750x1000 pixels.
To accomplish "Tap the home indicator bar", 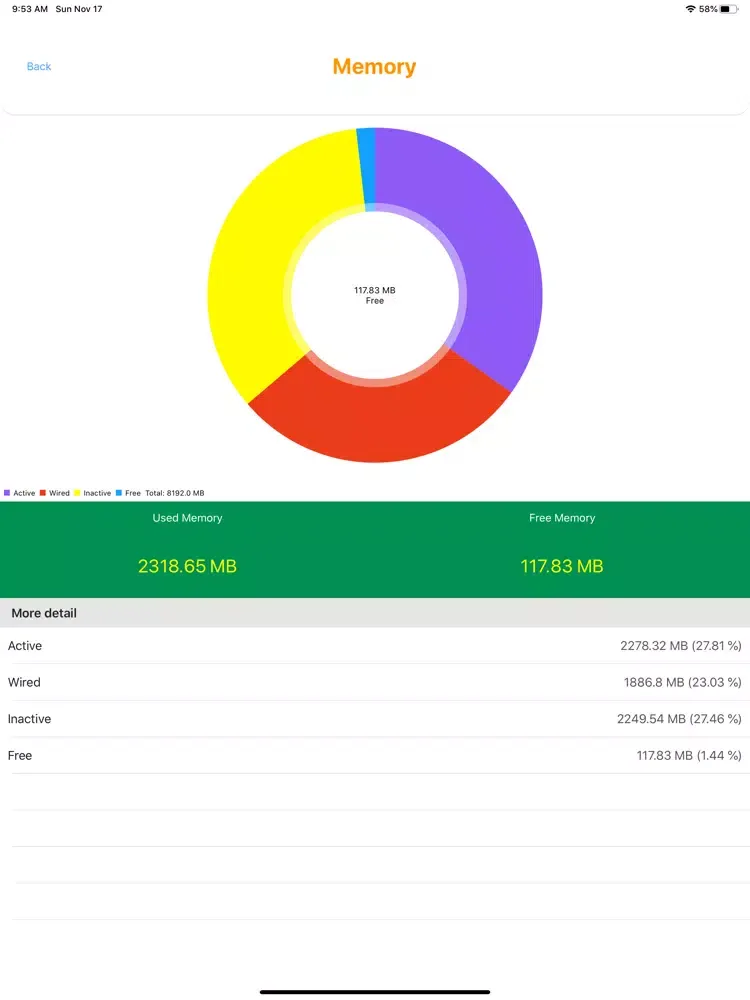I will point(375,992).
